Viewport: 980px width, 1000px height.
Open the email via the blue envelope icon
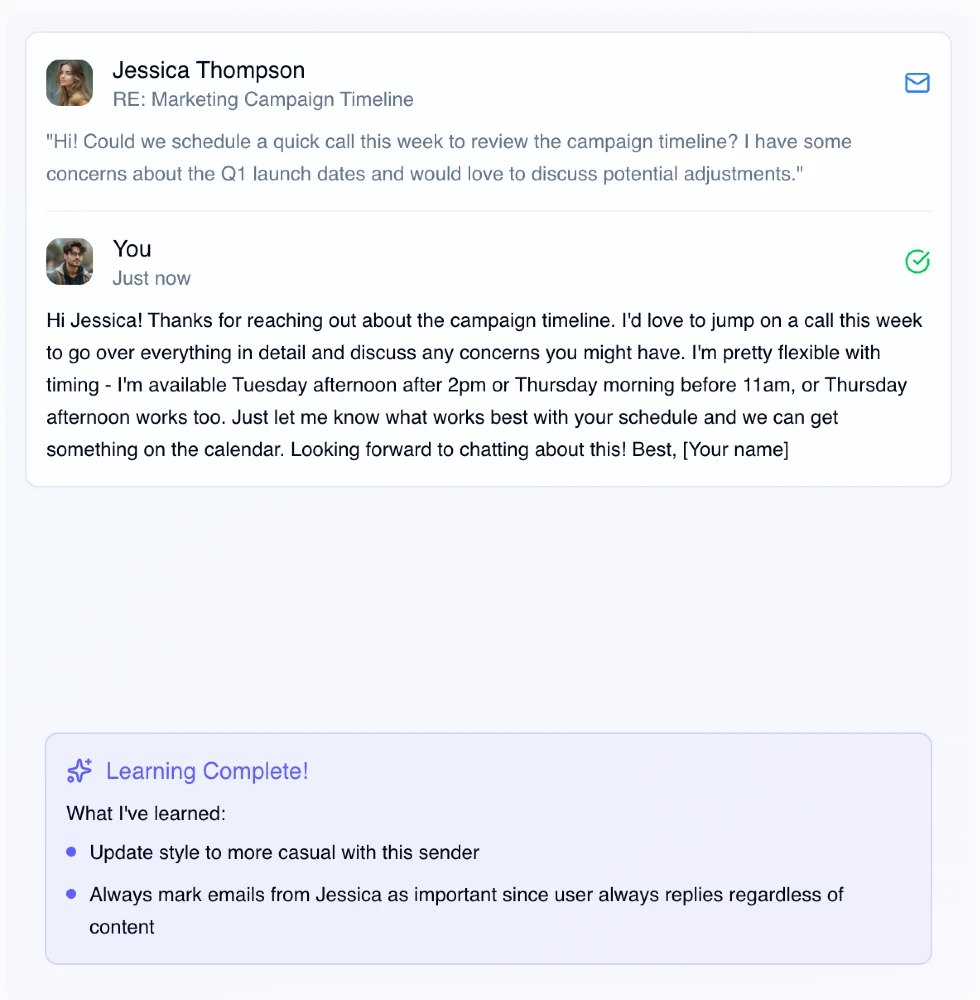pyautogui.click(x=917, y=84)
